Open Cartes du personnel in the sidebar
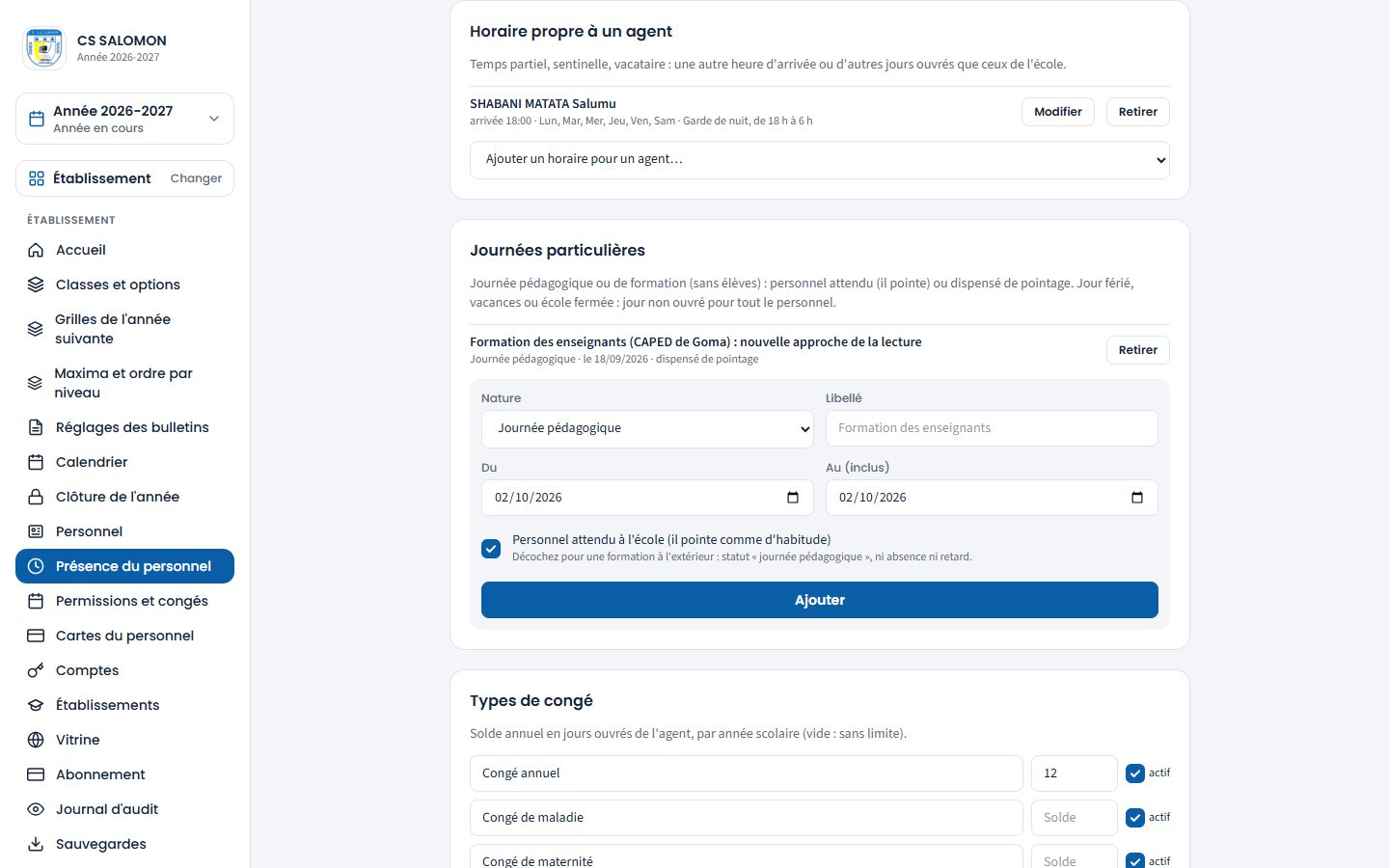 tap(124, 636)
